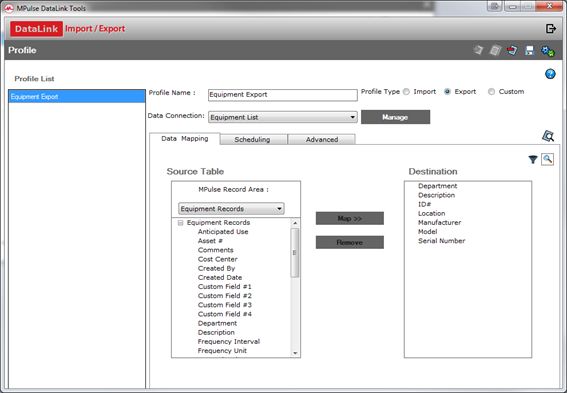Click the red arrow profile icon
This screenshot has width=567, height=393.
[x=512, y=50]
